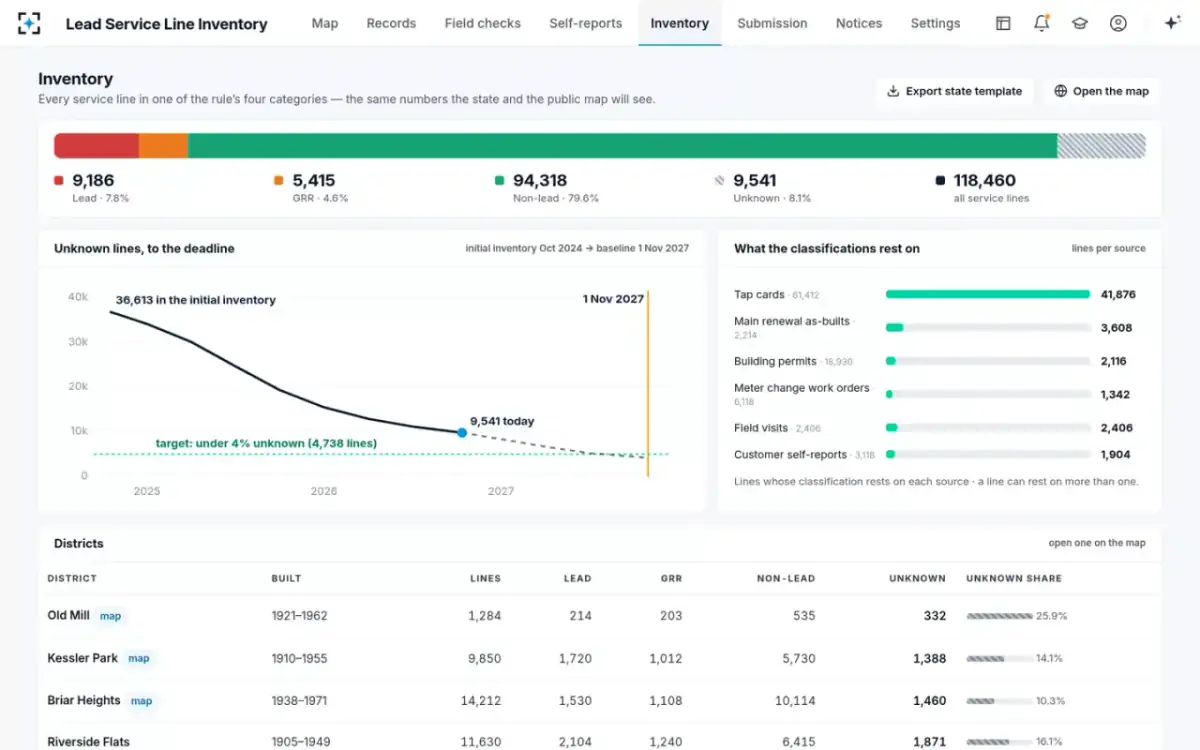Open the map link for Briar Heights
Image resolution: width=1200 pixels, height=750 pixels.
(142, 701)
